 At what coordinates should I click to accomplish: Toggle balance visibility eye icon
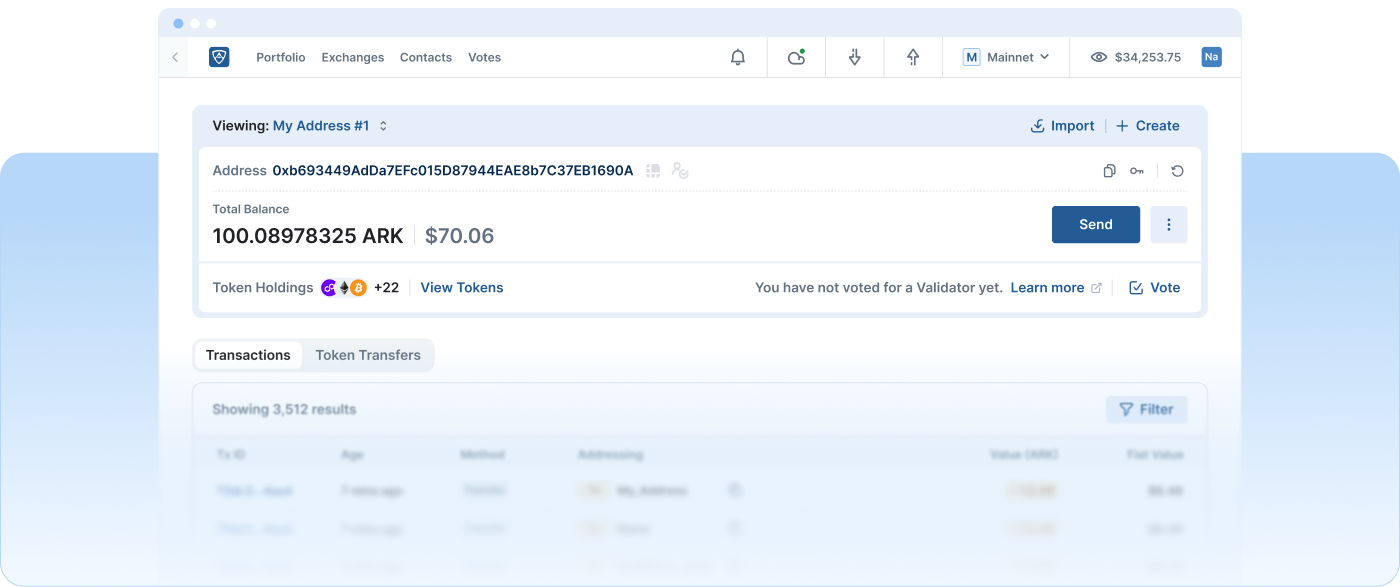[x=1099, y=57]
